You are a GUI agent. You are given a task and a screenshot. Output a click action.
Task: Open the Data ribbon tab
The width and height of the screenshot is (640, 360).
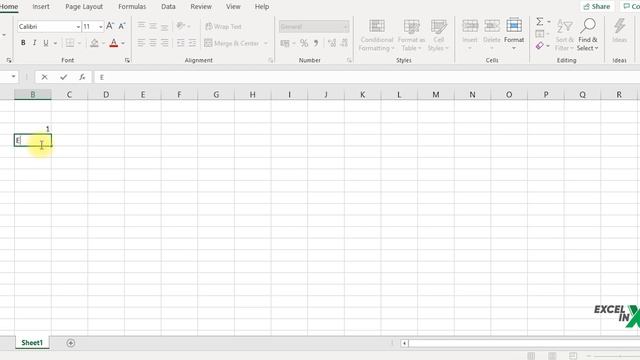(x=168, y=7)
